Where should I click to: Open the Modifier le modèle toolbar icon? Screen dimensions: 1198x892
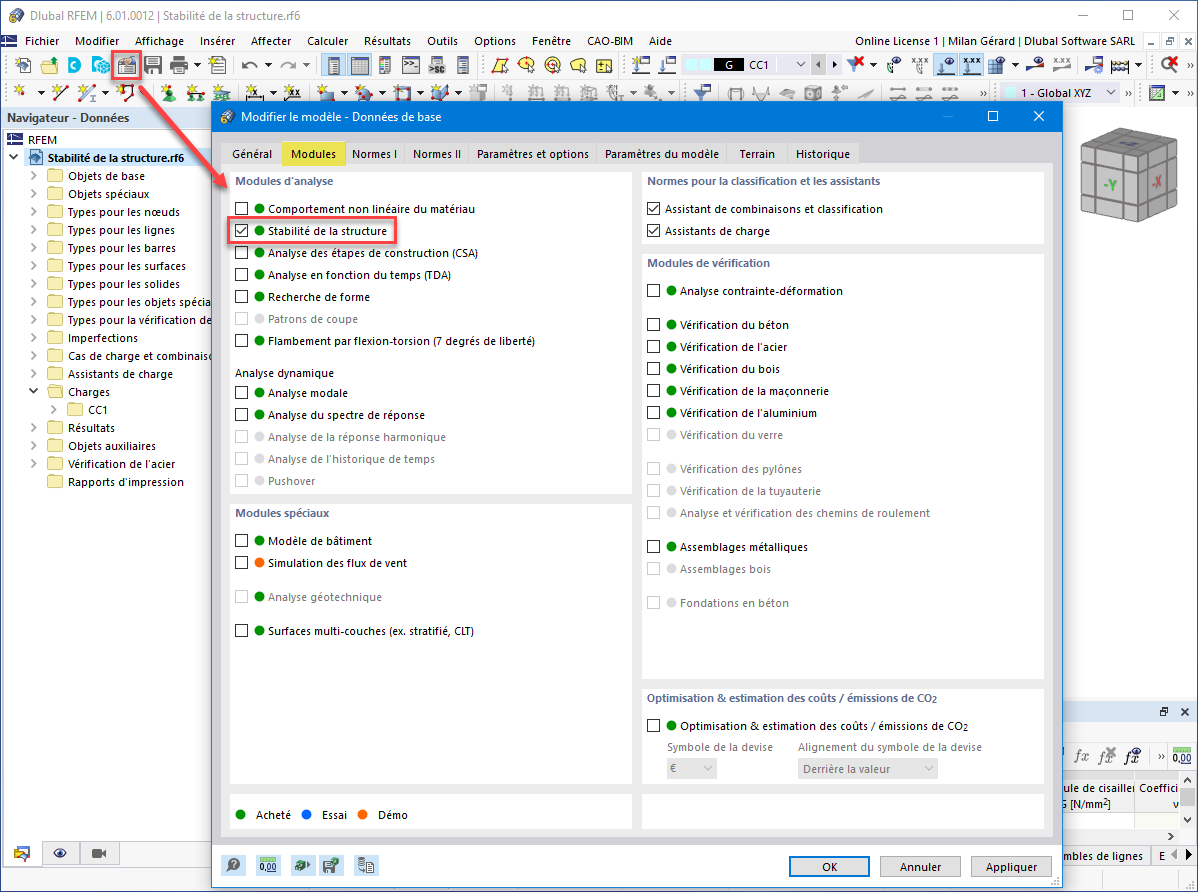click(x=127, y=64)
